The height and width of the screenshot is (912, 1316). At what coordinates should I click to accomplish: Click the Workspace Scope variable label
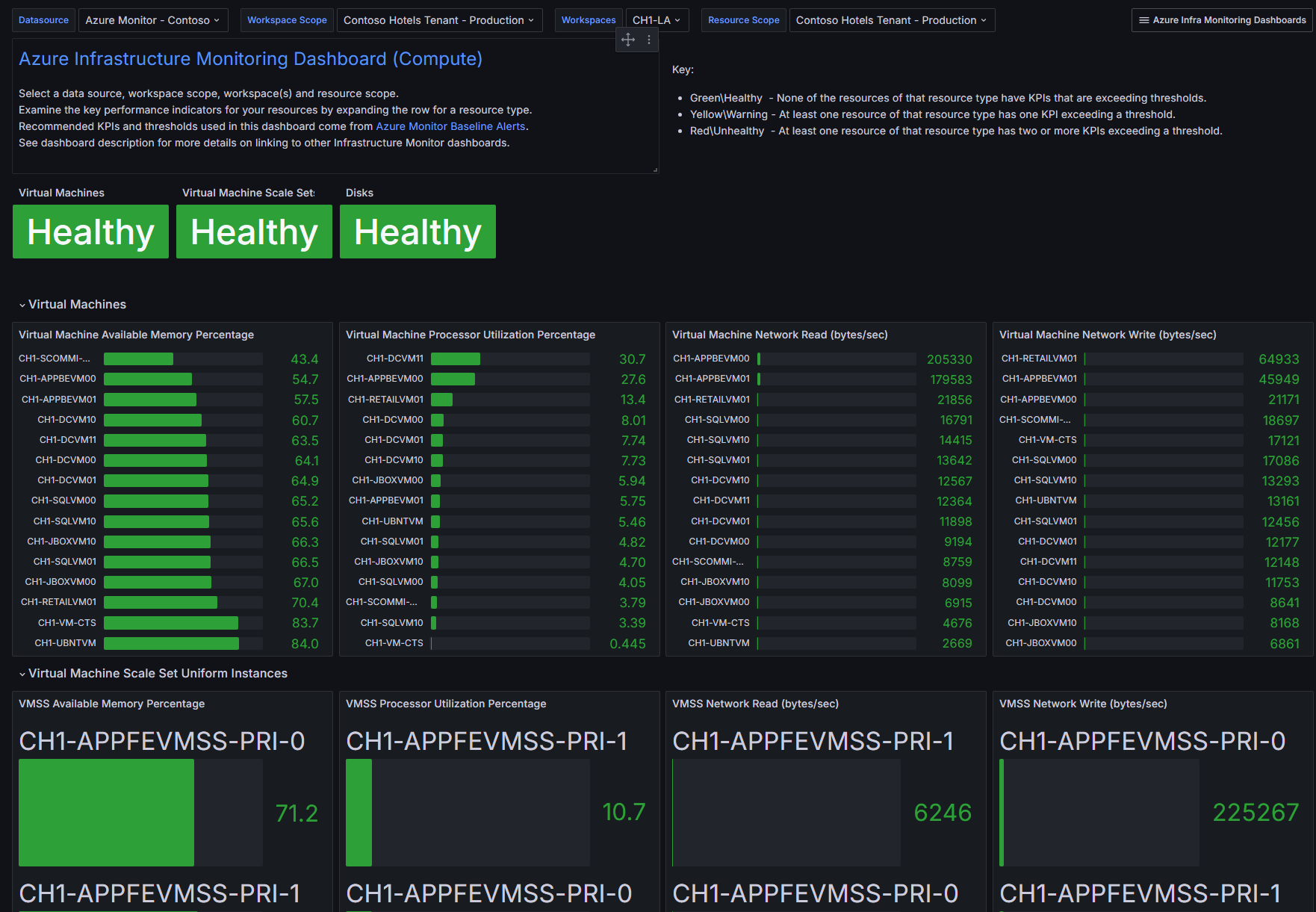(287, 20)
